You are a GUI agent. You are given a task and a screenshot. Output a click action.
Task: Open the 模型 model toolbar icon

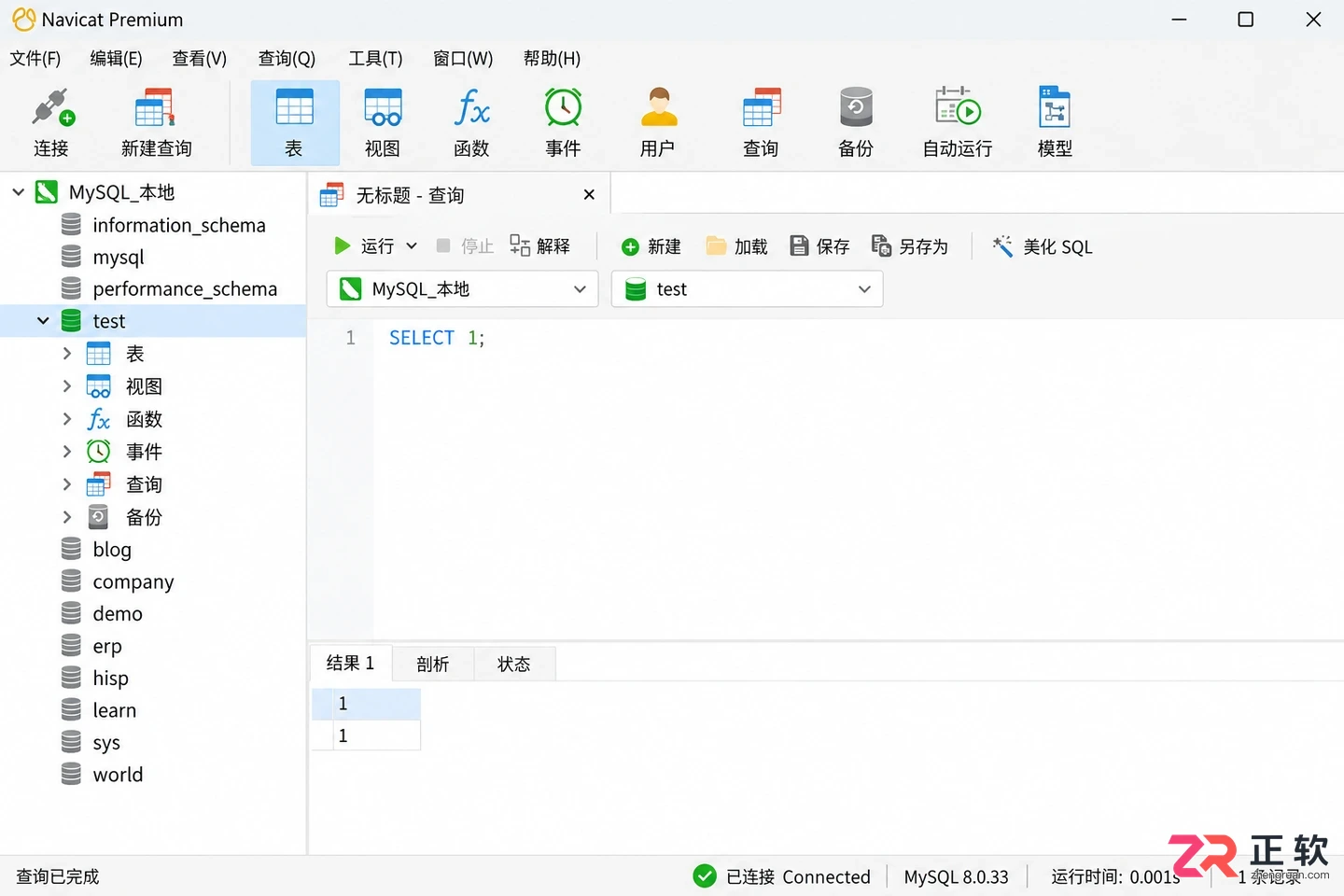pos(1055,122)
